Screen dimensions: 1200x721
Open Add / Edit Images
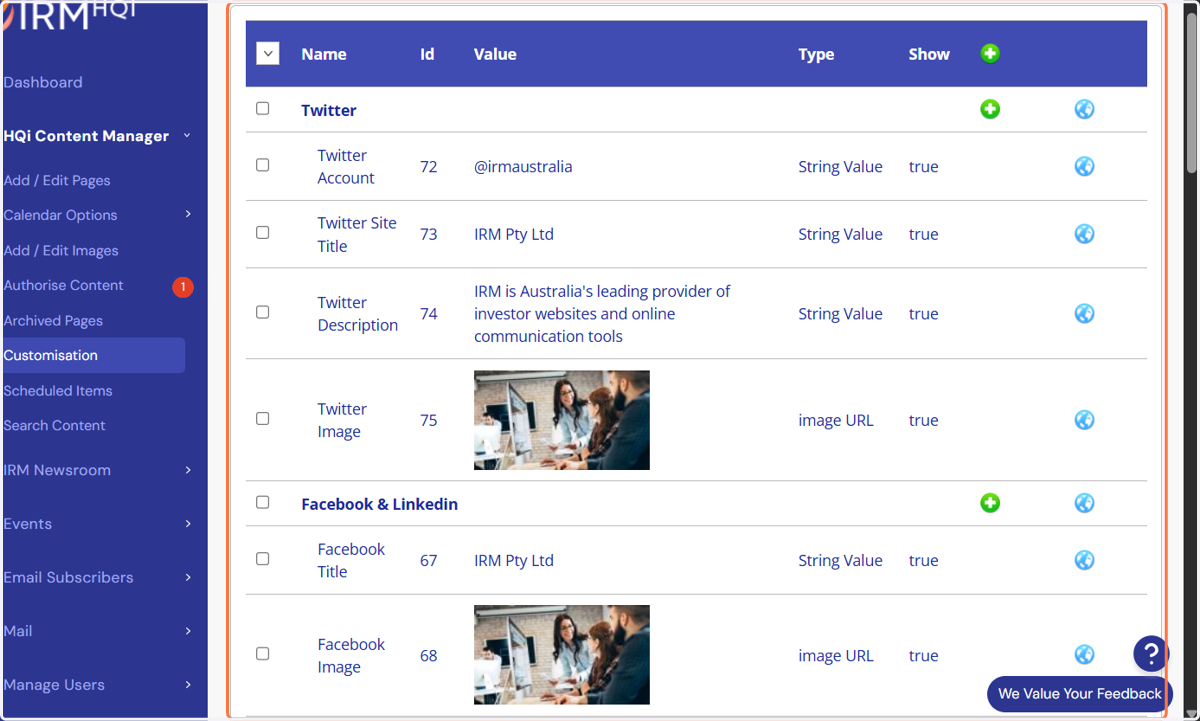(61, 251)
